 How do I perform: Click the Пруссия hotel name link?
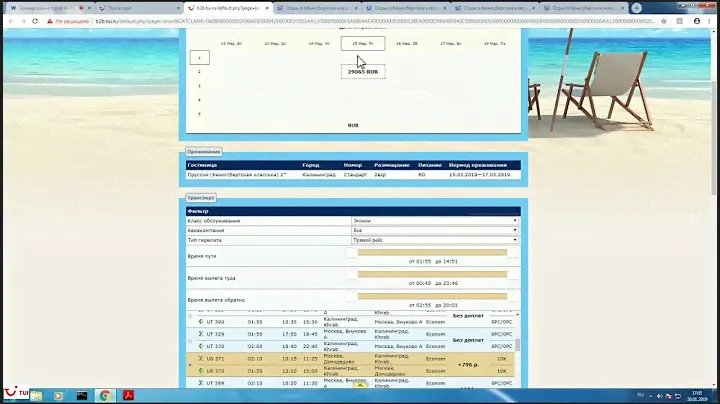click(228, 174)
